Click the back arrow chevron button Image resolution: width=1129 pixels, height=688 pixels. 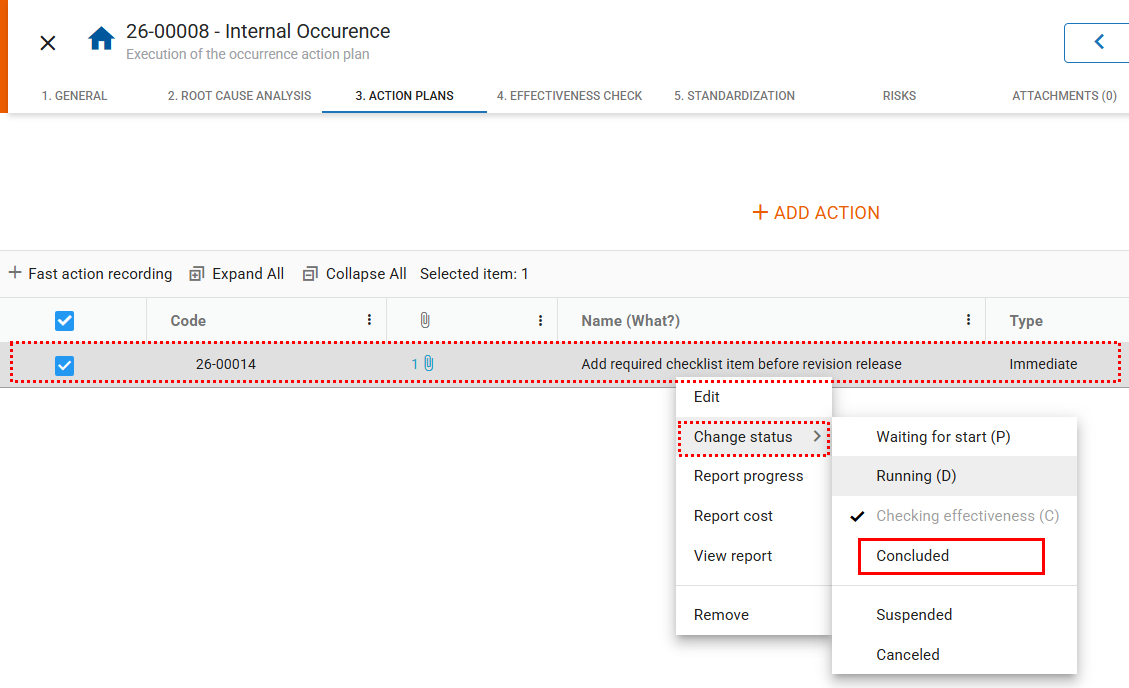coord(1098,42)
